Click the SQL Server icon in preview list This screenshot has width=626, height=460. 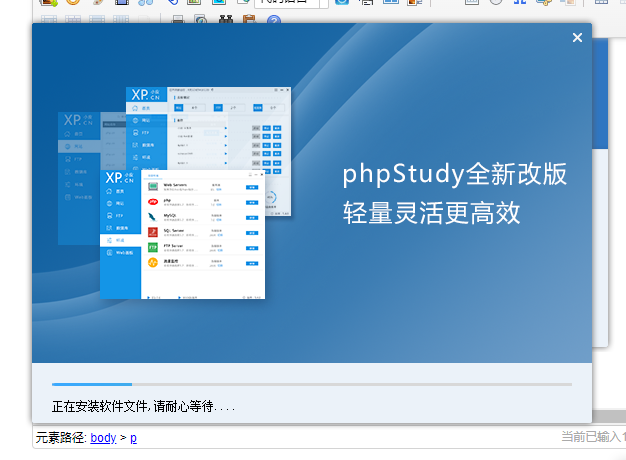(153, 231)
